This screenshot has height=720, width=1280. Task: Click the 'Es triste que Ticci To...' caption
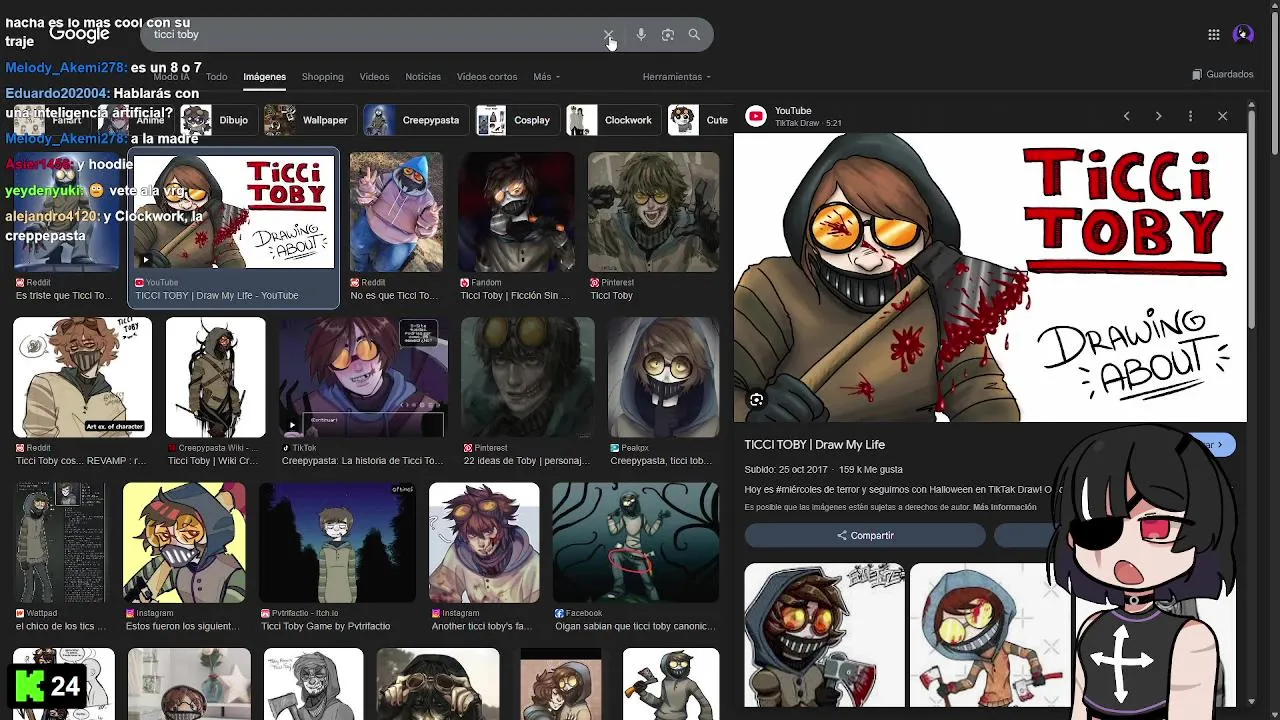64,296
